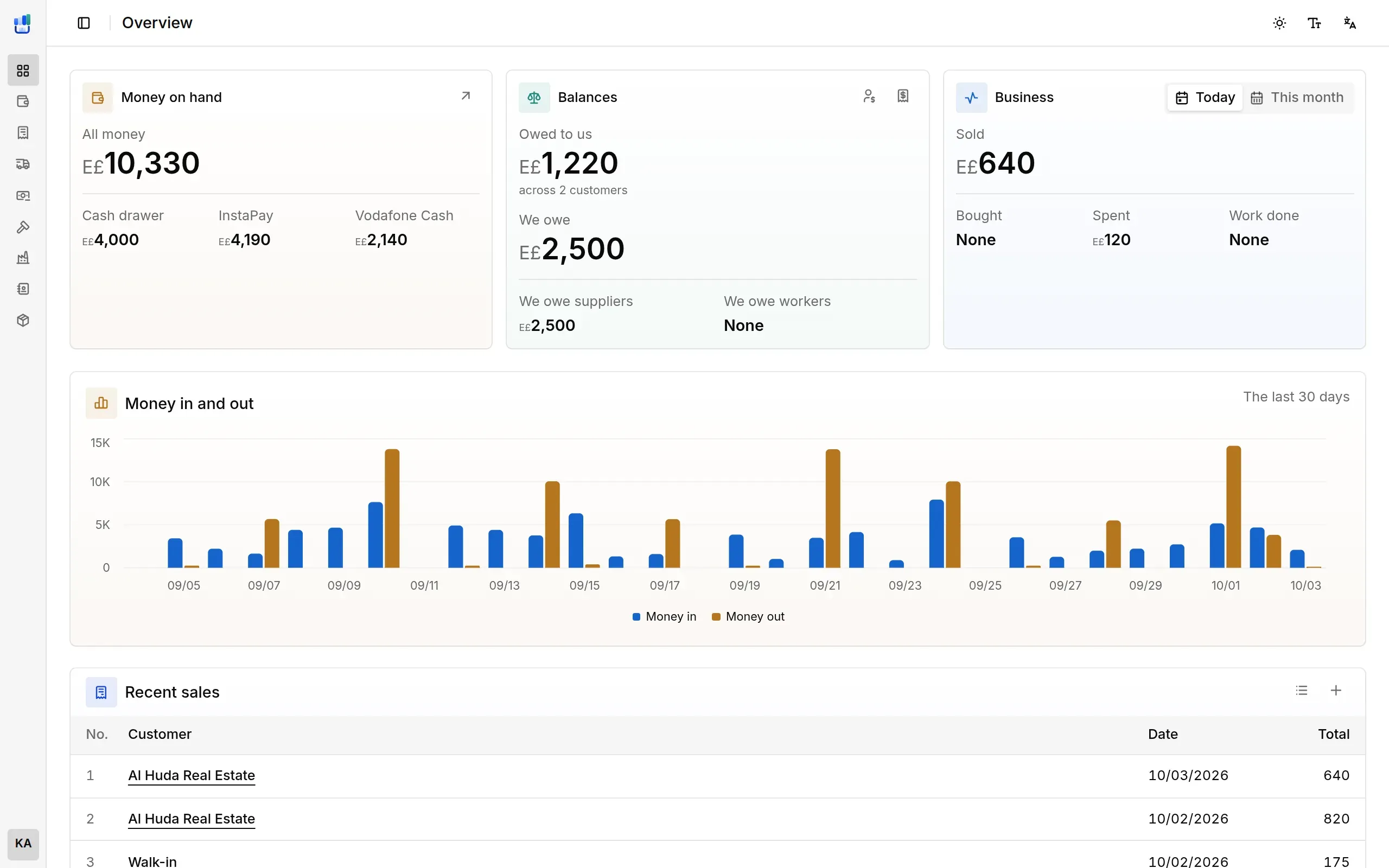The width and height of the screenshot is (1389, 868).
Task: Click the KA user avatar
Action: click(x=23, y=844)
